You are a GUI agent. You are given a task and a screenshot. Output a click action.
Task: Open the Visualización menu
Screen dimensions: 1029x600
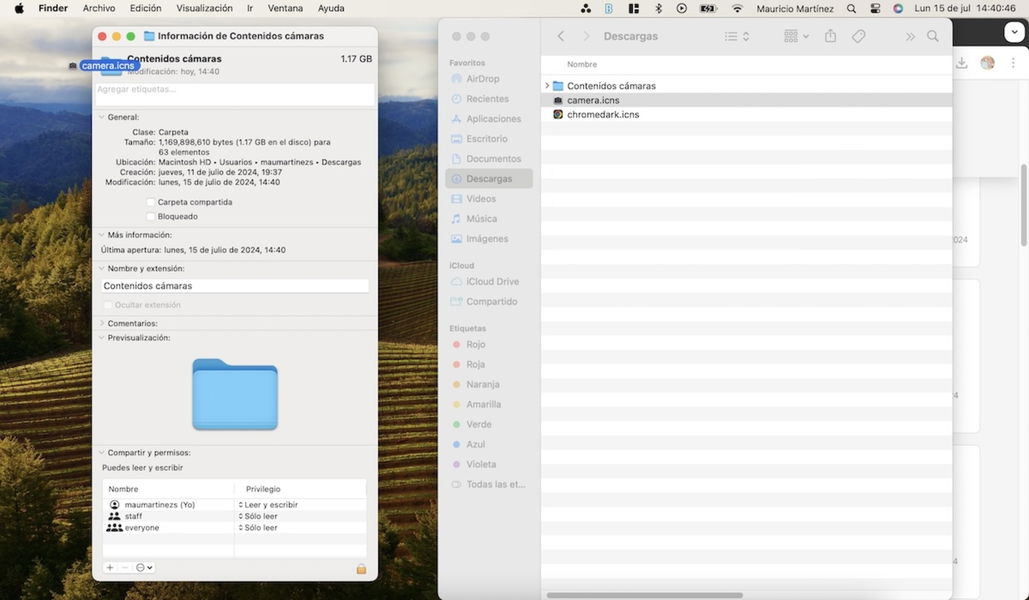(204, 8)
